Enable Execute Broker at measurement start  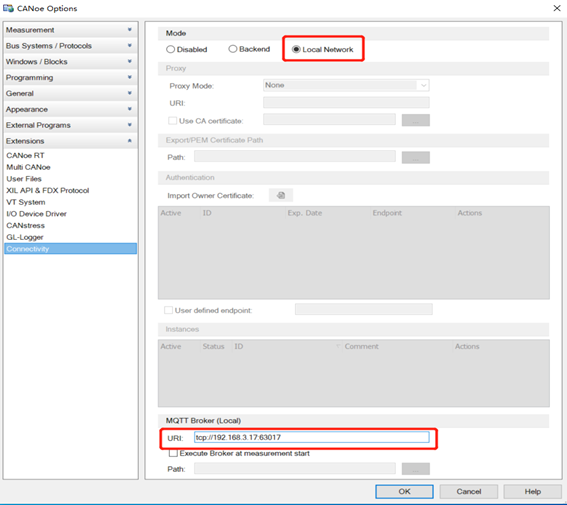tap(173, 453)
